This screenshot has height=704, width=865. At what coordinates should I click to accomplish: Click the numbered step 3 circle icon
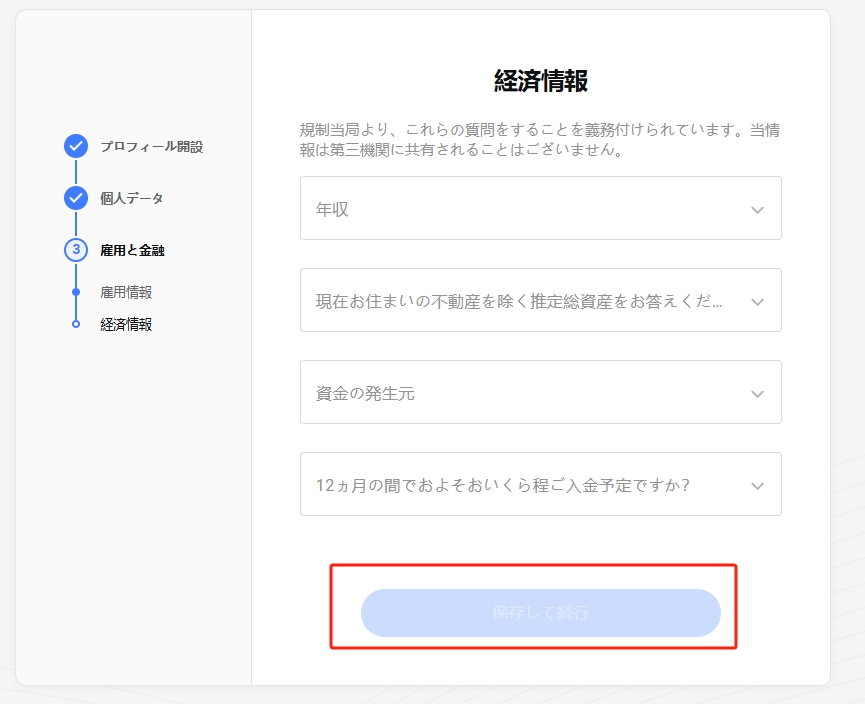coord(76,250)
